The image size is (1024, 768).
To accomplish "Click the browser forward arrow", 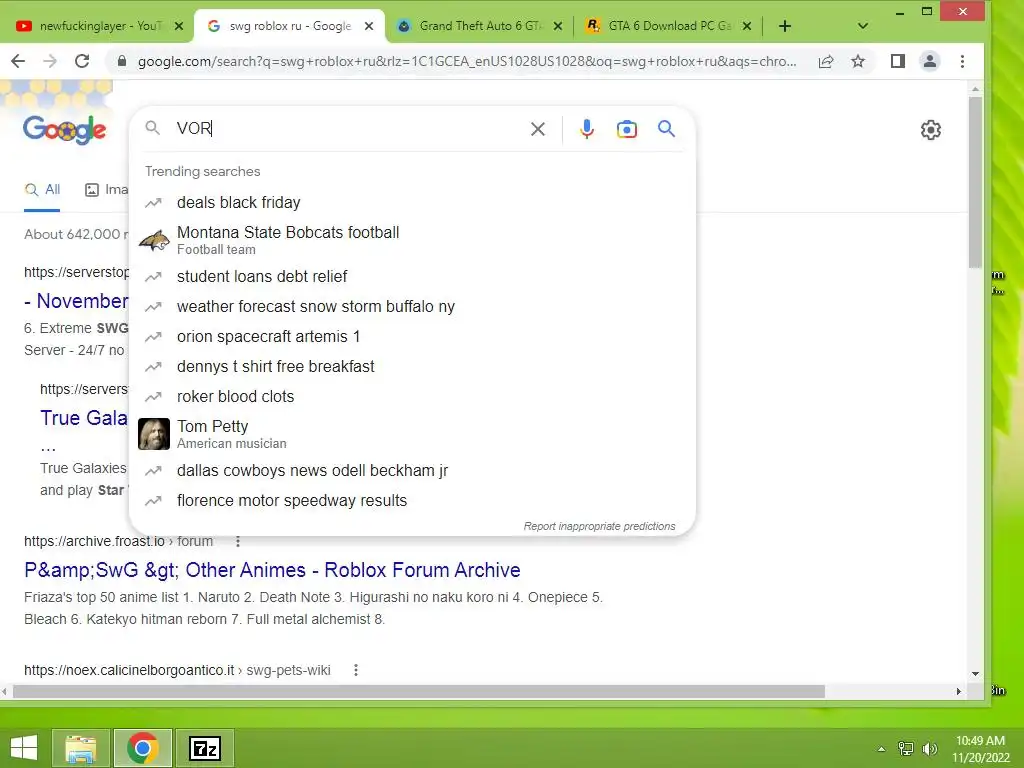I will point(50,61).
